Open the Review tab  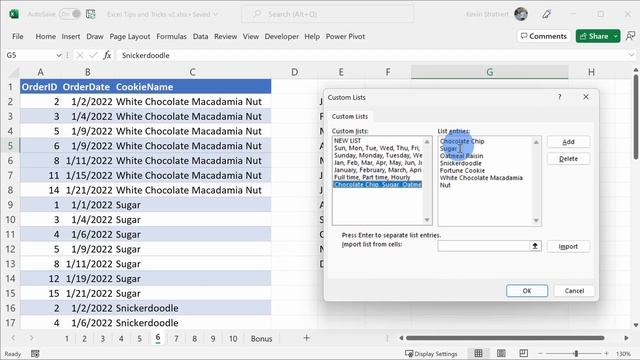coord(225,36)
